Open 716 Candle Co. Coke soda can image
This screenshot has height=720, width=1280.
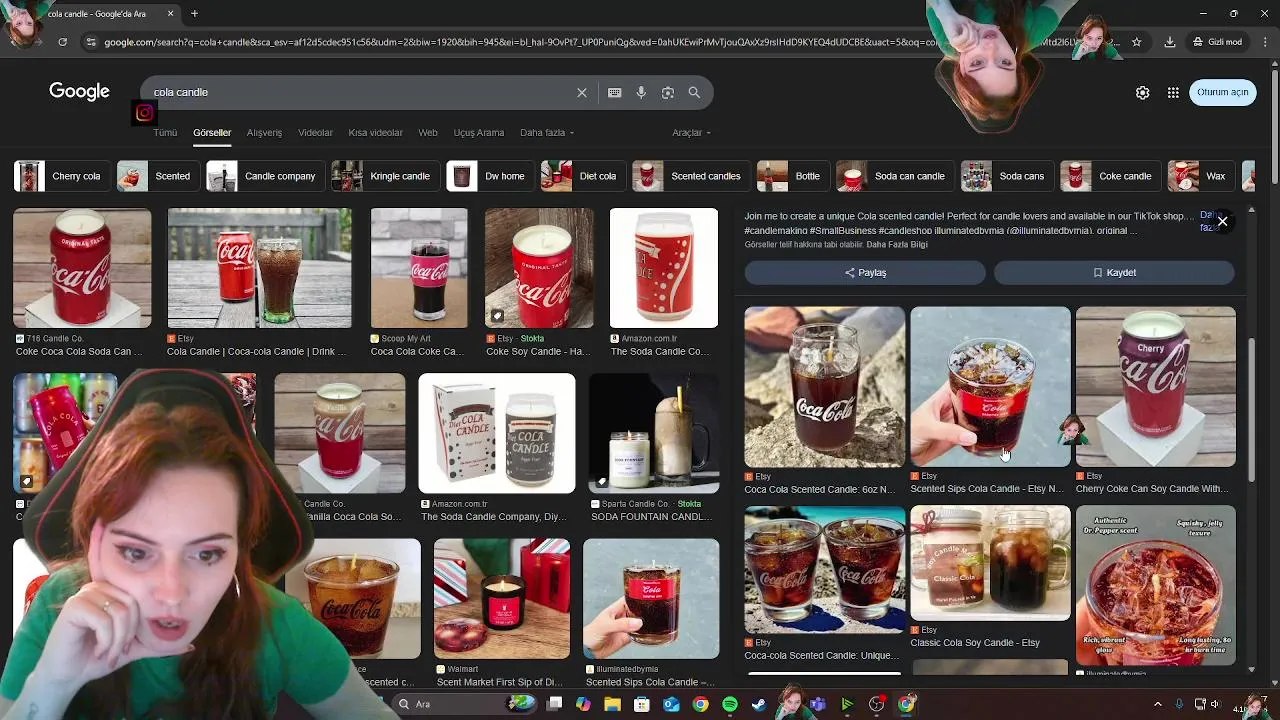[82, 268]
